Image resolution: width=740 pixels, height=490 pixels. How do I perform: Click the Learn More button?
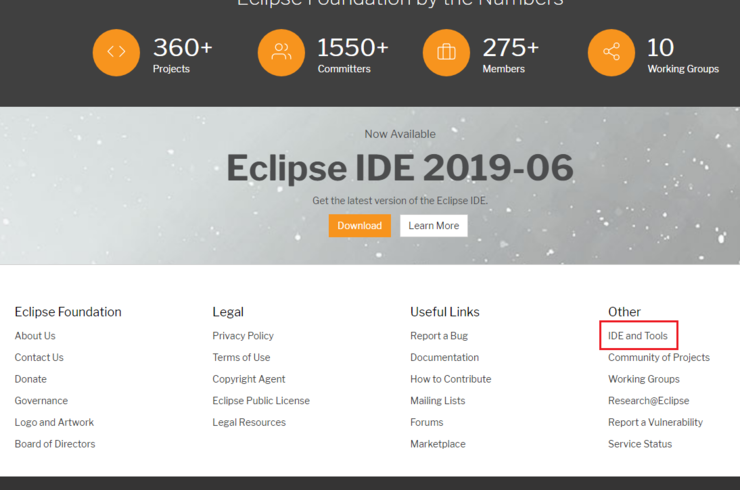[434, 226]
